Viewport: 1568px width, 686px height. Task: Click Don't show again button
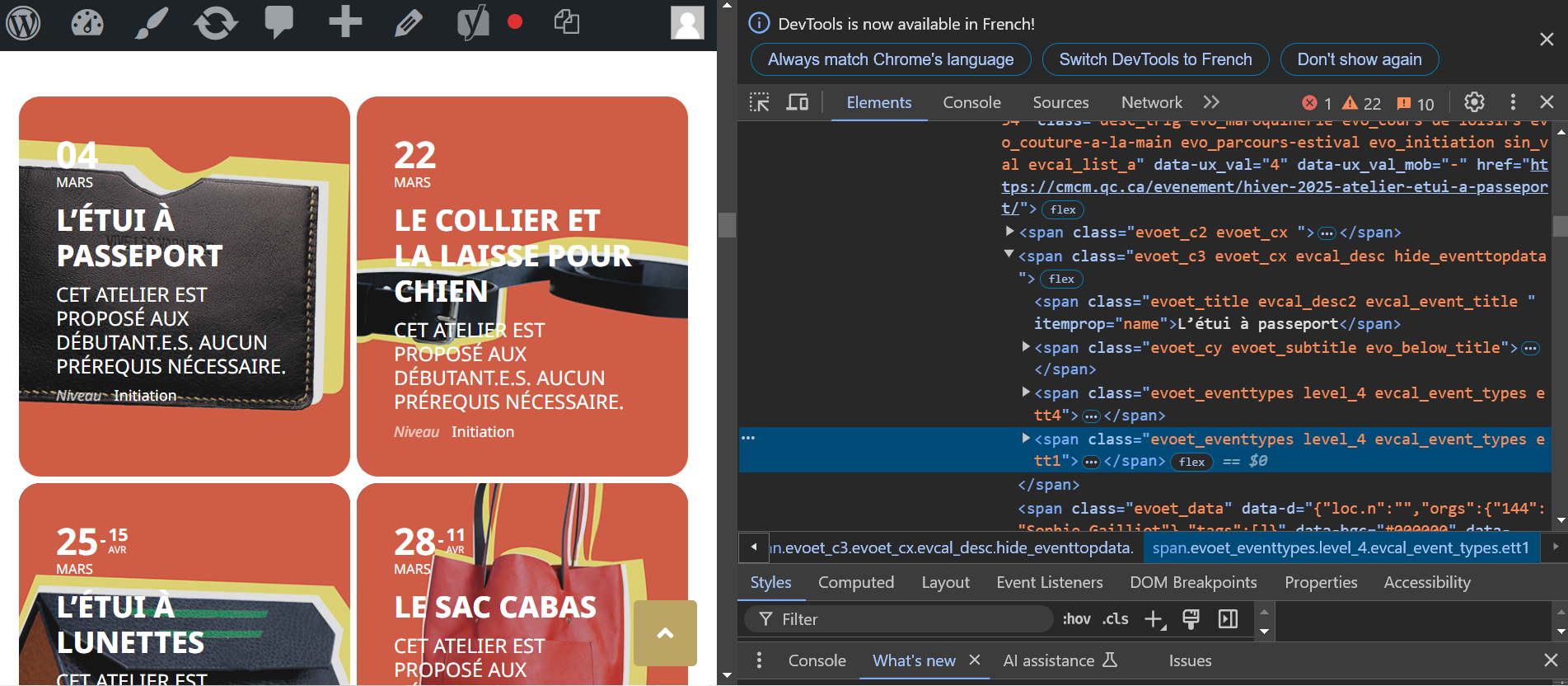pos(1360,59)
